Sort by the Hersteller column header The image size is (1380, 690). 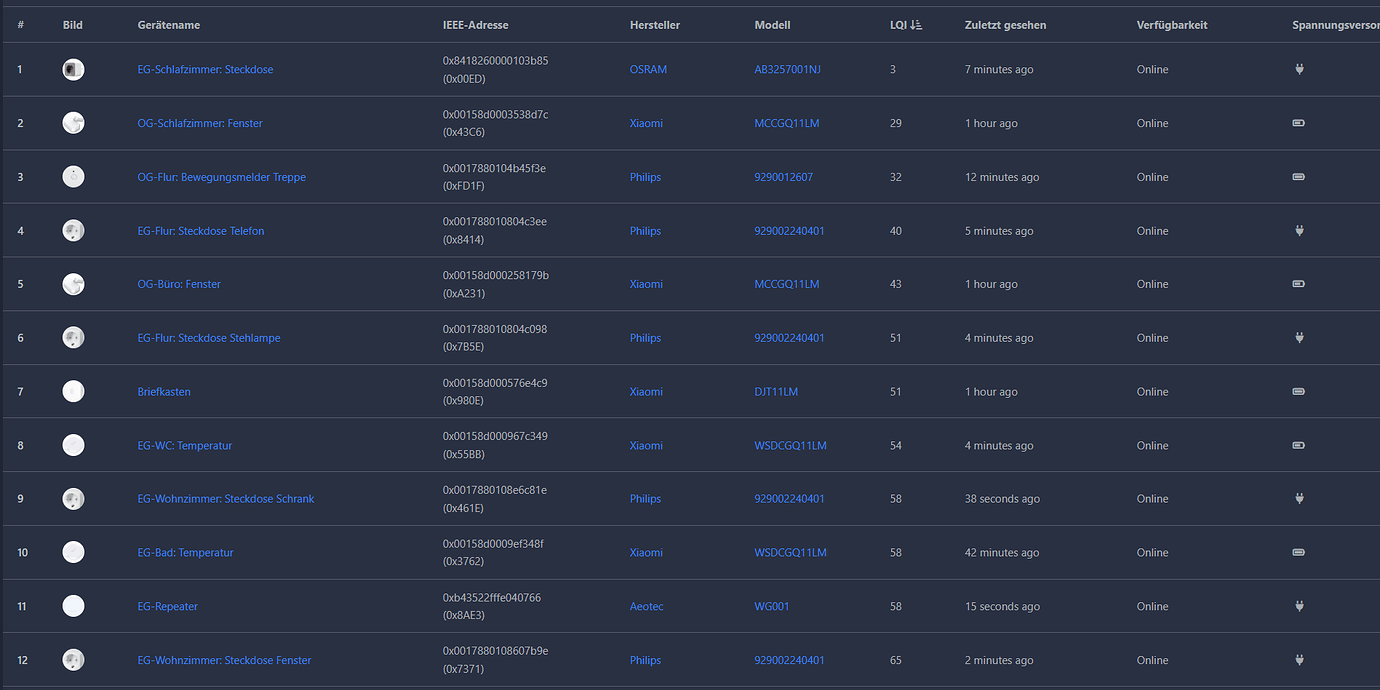tap(654, 25)
